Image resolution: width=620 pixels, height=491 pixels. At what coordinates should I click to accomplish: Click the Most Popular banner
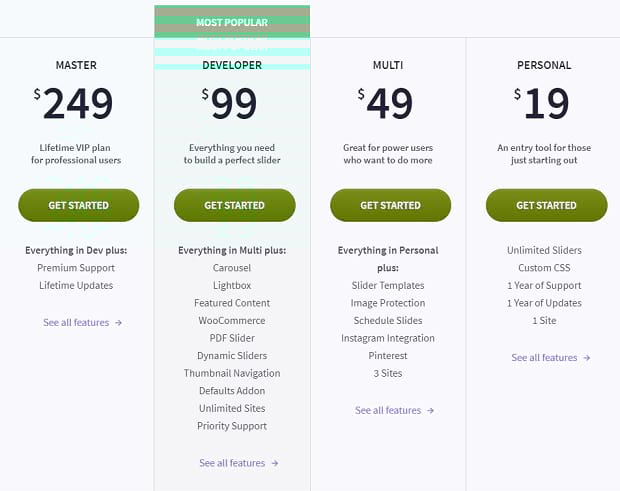click(232, 22)
